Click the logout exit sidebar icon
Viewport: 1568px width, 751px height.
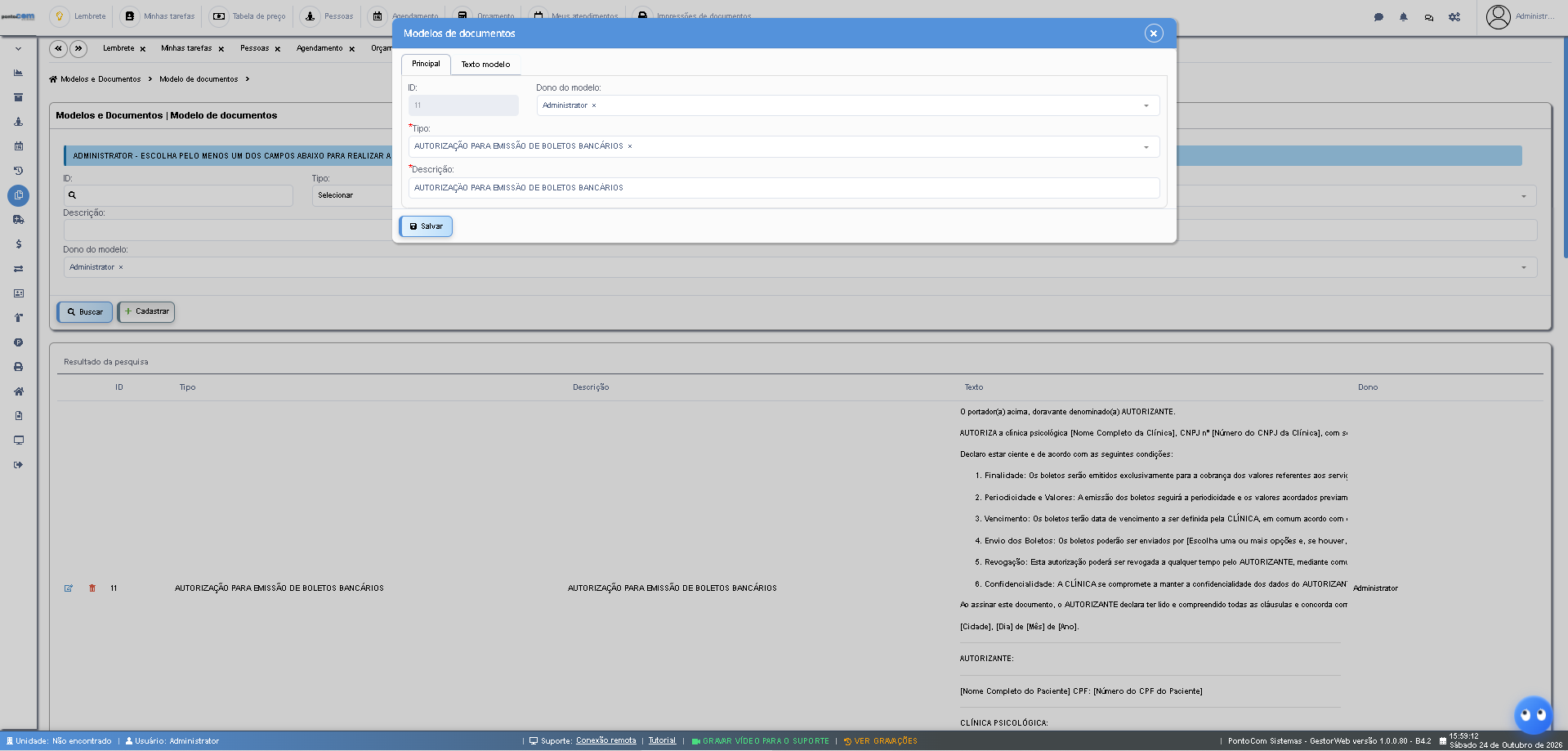[18, 465]
